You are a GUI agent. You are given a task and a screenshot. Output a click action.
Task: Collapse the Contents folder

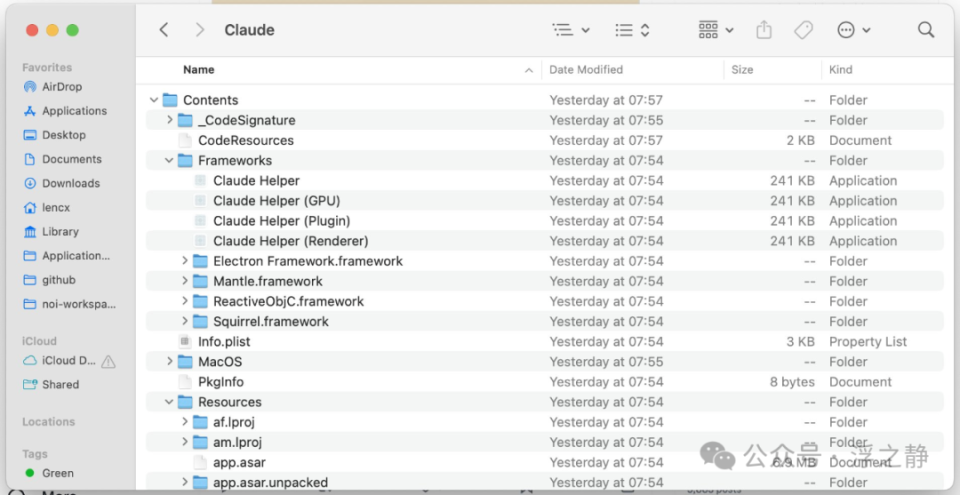click(x=154, y=100)
